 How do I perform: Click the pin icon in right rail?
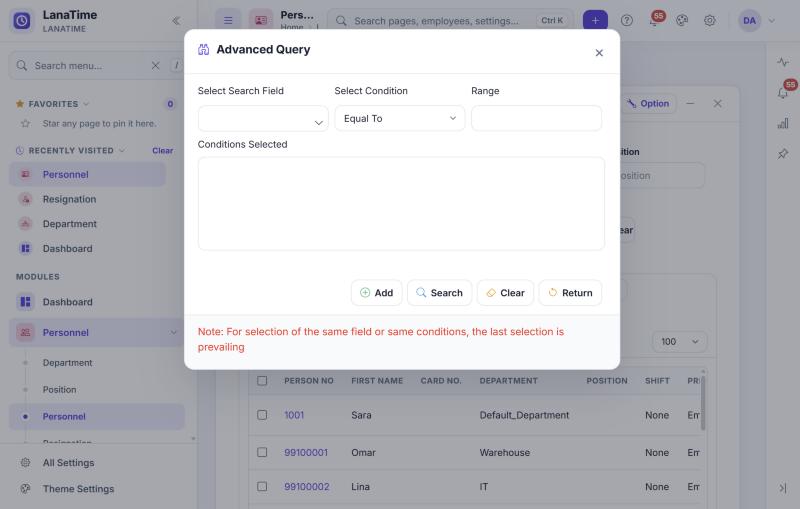[783, 154]
